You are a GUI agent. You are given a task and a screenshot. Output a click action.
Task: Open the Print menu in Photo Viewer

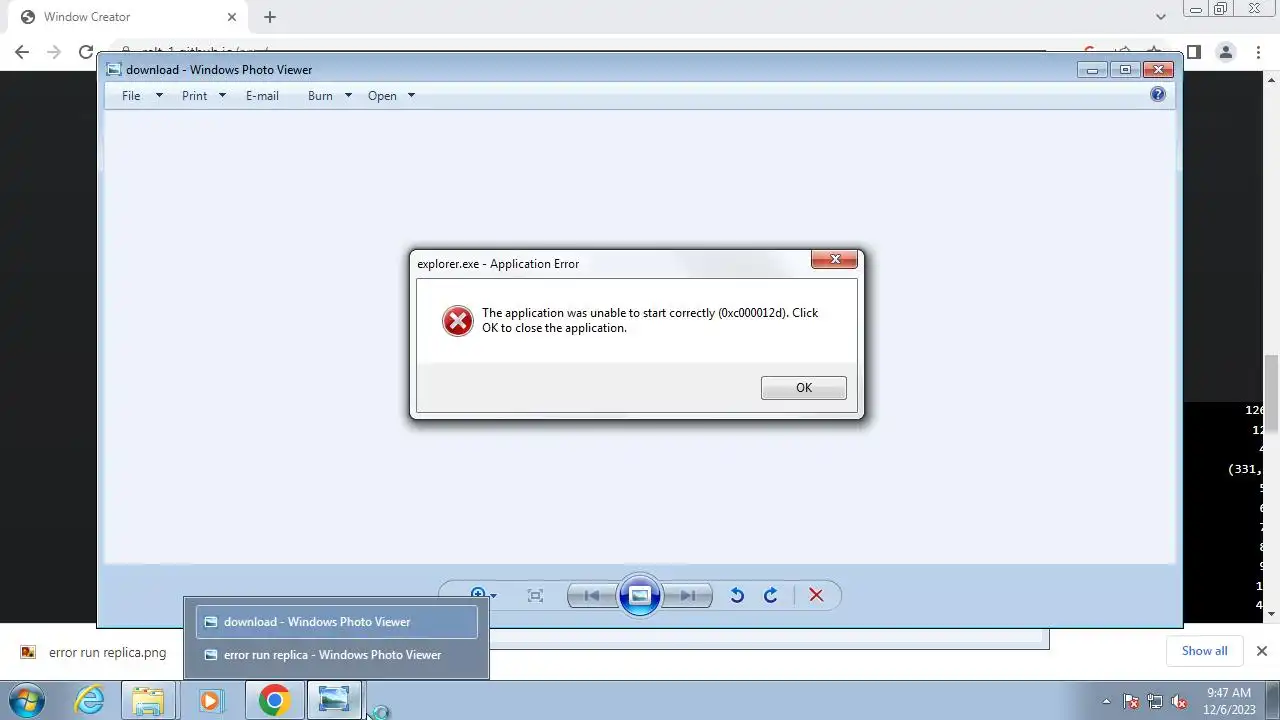pyautogui.click(x=194, y=96)
